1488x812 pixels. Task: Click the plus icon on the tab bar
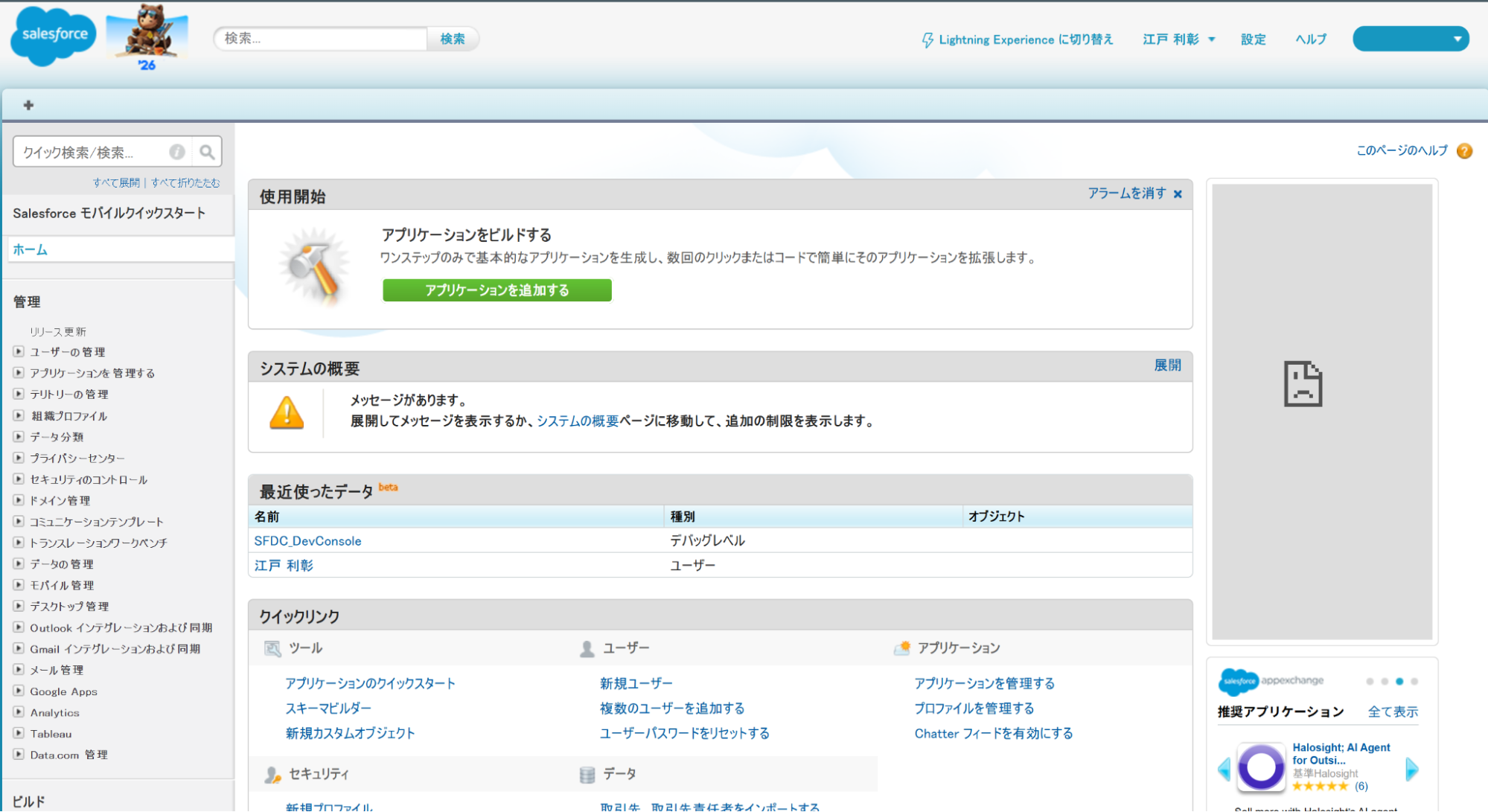[28, 105]
